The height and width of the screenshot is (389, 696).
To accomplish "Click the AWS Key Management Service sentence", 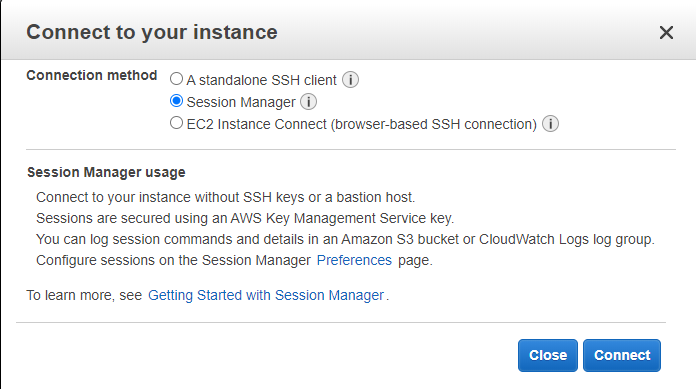I will 245,218.
